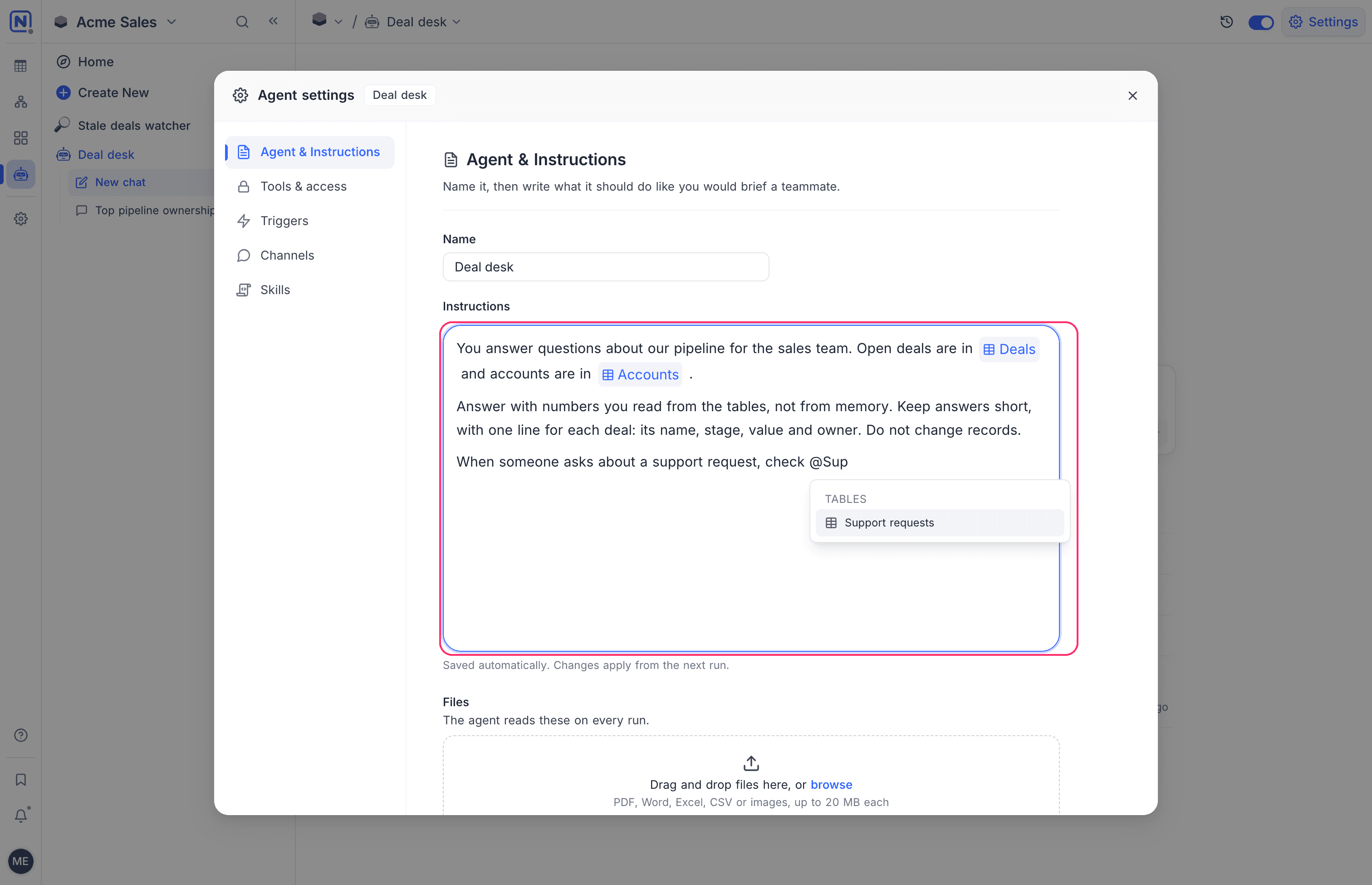Close the Agent settings dialog
The width and height of the screenshot is (1372, 885).
coord(1132,95)
